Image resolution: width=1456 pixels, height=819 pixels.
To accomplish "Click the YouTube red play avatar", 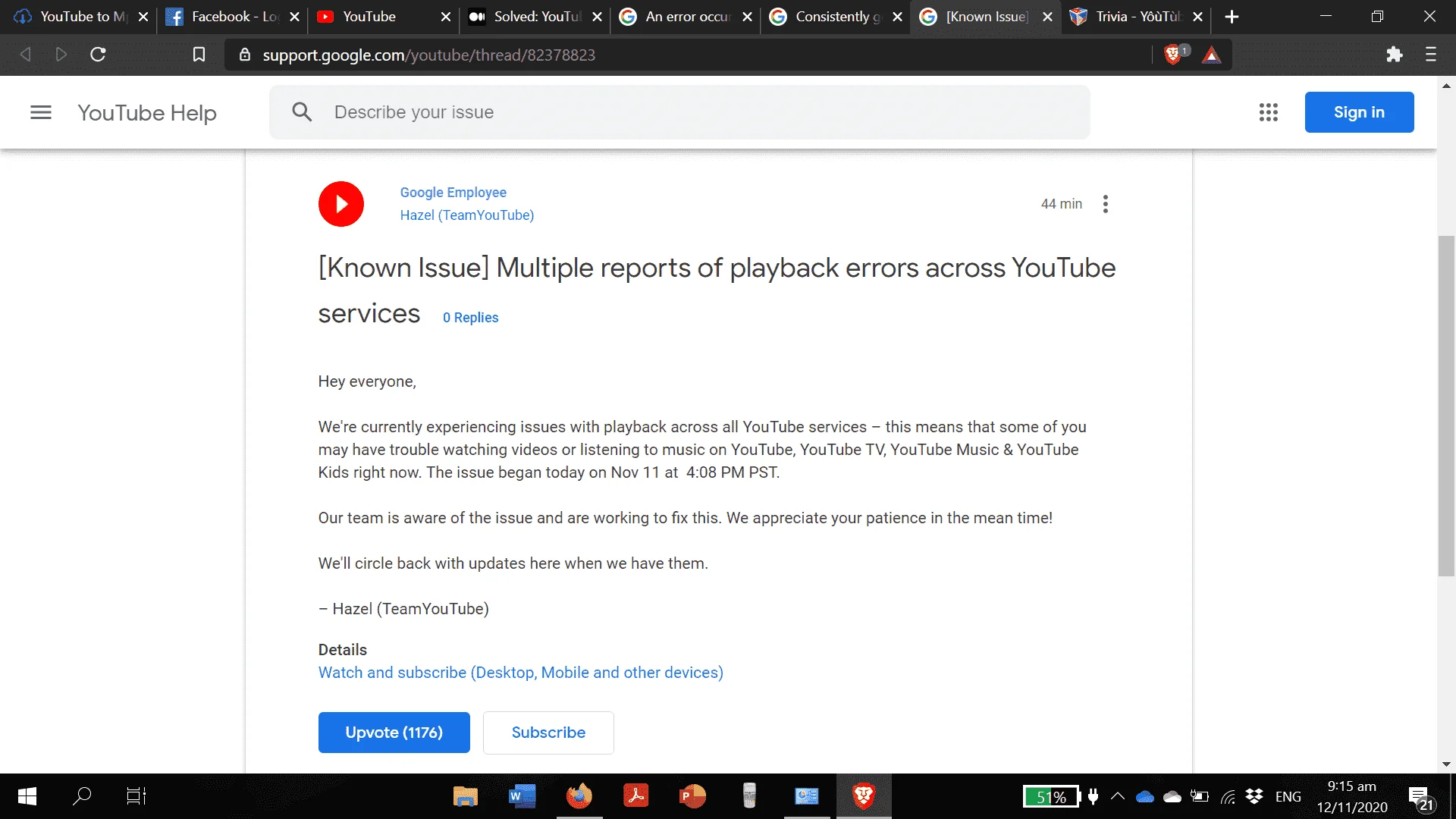I will [341, 204].
